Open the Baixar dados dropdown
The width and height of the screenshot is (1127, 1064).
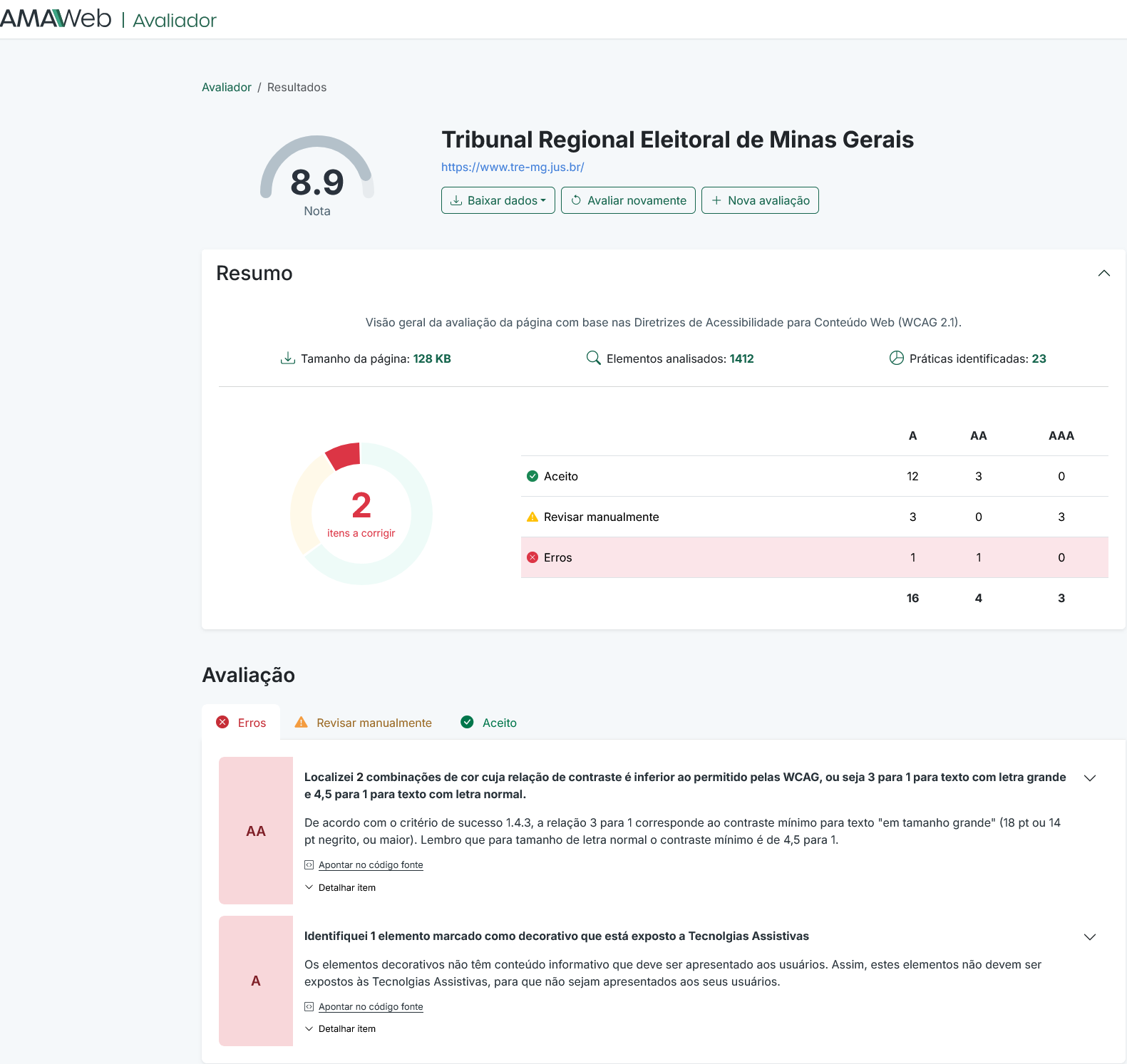(498, 200)
